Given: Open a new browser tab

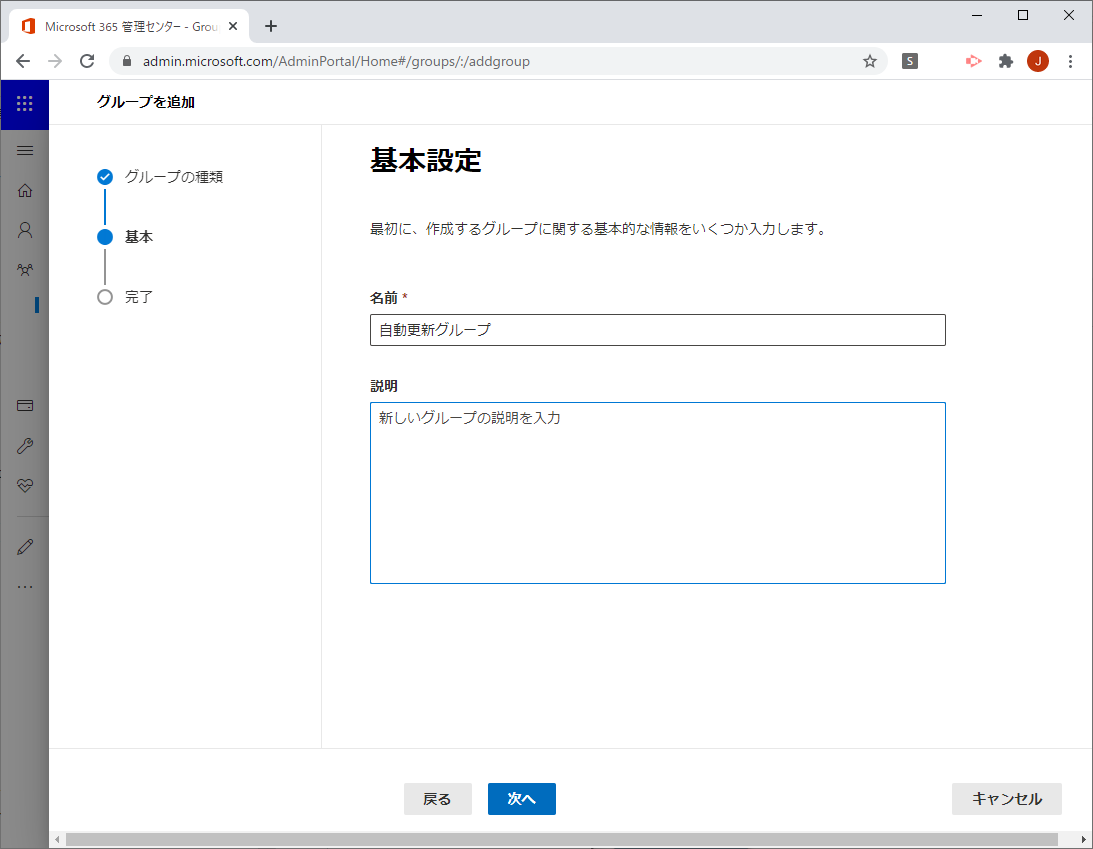Looking at the screenshot, I should coord(271,26).
